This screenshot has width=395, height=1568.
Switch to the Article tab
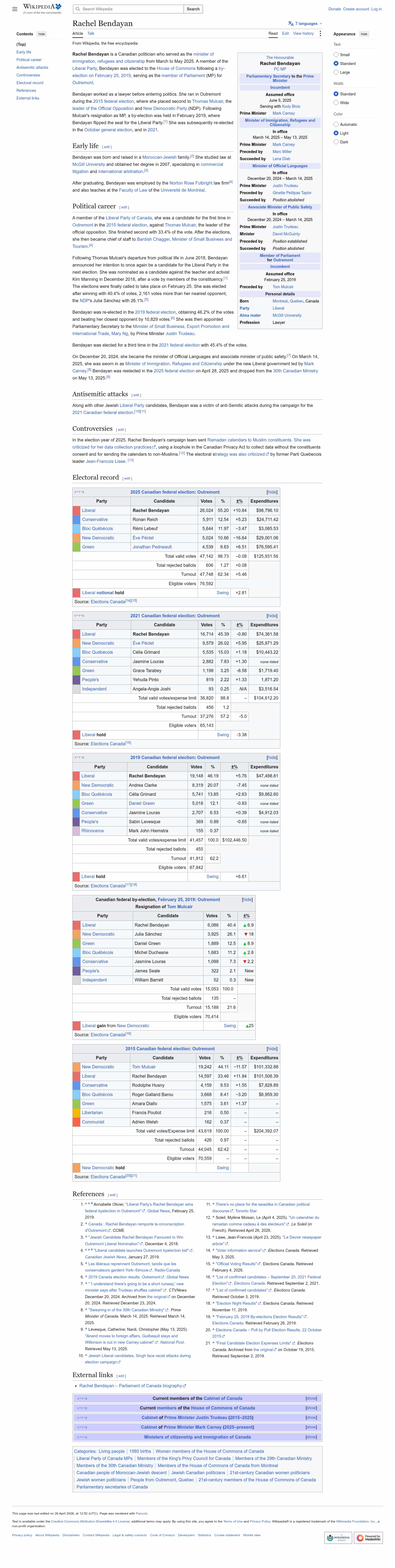coord(78,33)
